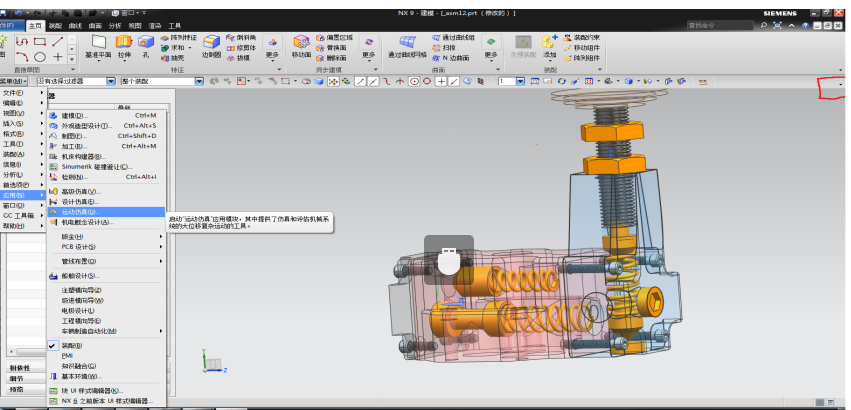
Task: Open the selection filter dropdown
Action: tap(111, 81)
